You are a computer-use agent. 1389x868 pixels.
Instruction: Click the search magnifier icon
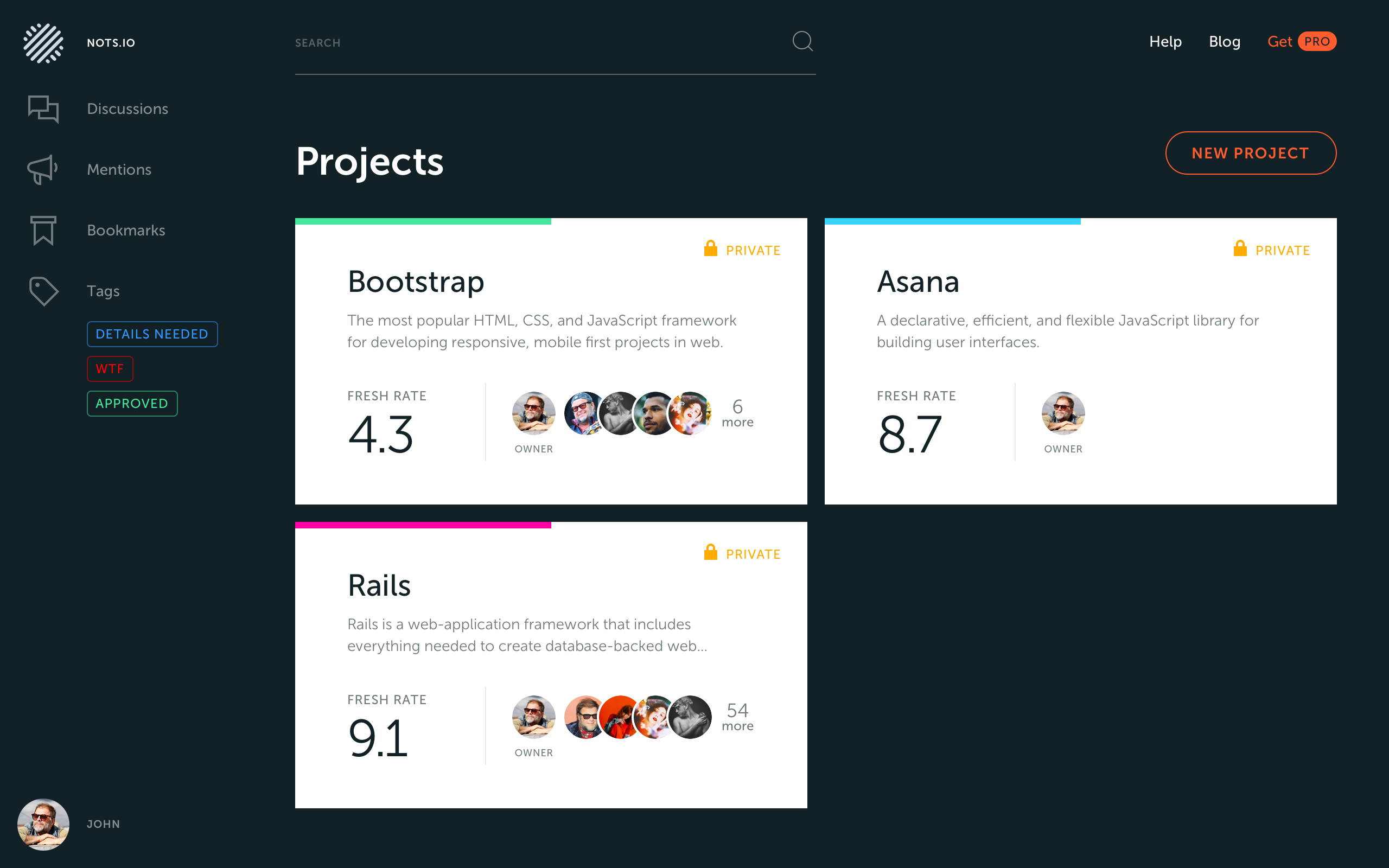coord(802,41)
